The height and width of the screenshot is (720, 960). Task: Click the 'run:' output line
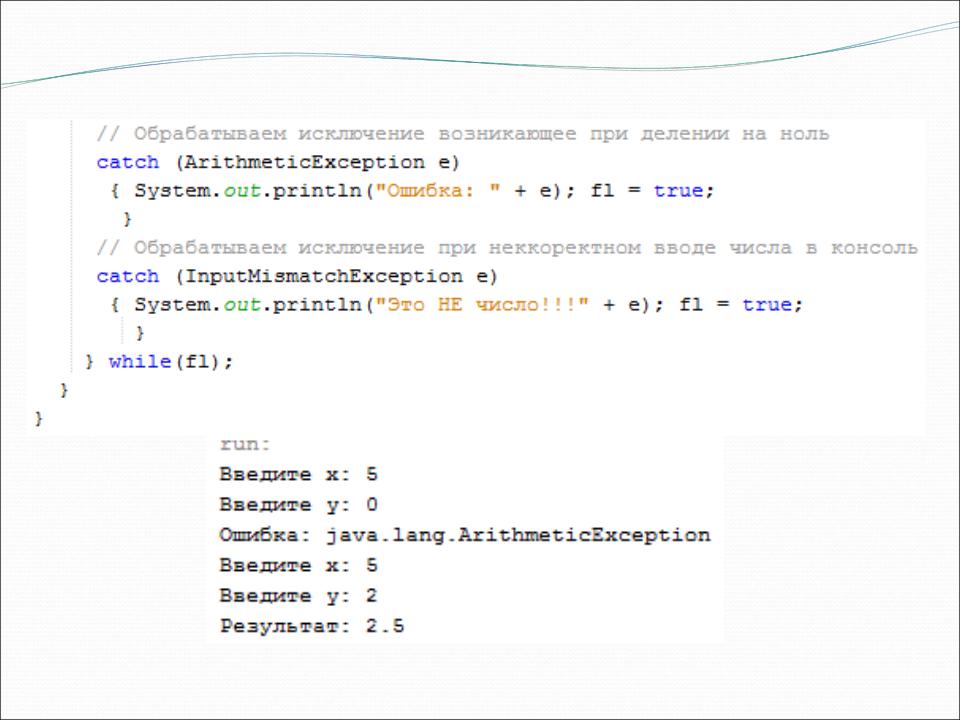pyautogui.click(x=245, y=444)
